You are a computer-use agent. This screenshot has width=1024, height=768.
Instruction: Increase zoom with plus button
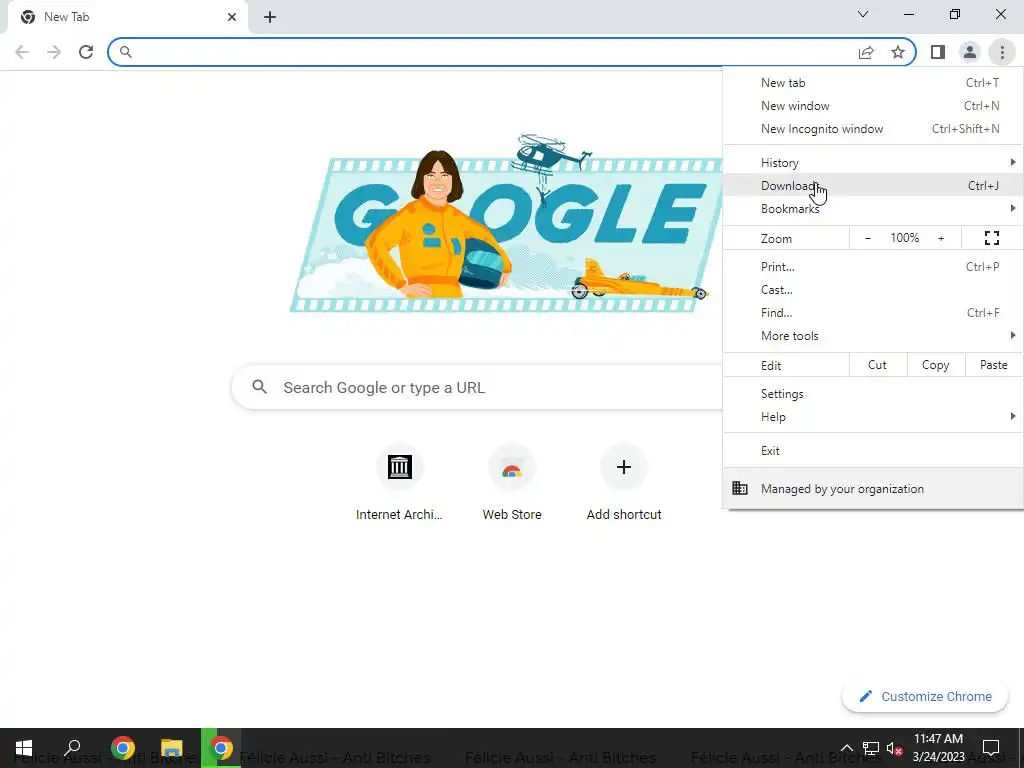coord(941,238)
